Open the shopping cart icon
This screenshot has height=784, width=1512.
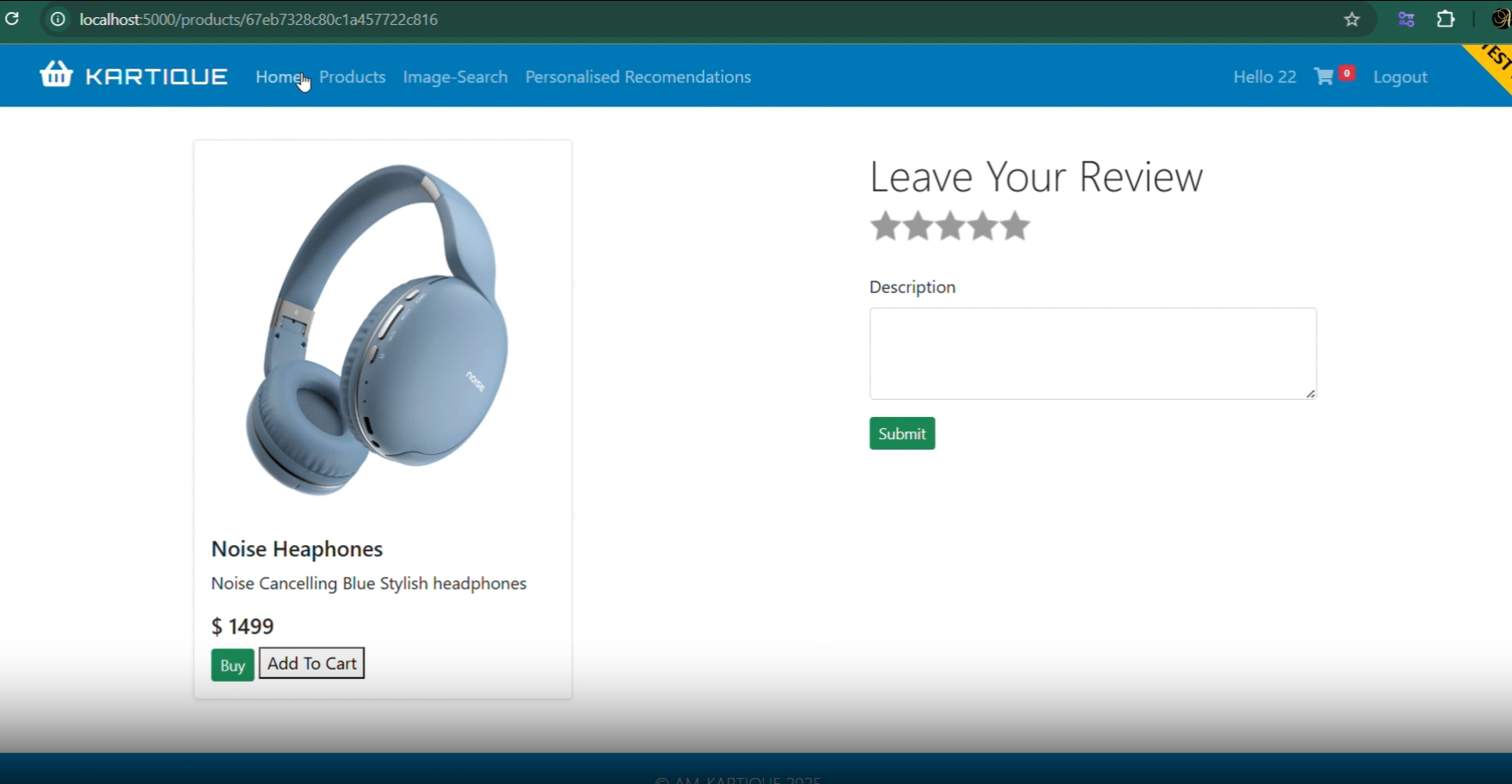[1325, 77]
